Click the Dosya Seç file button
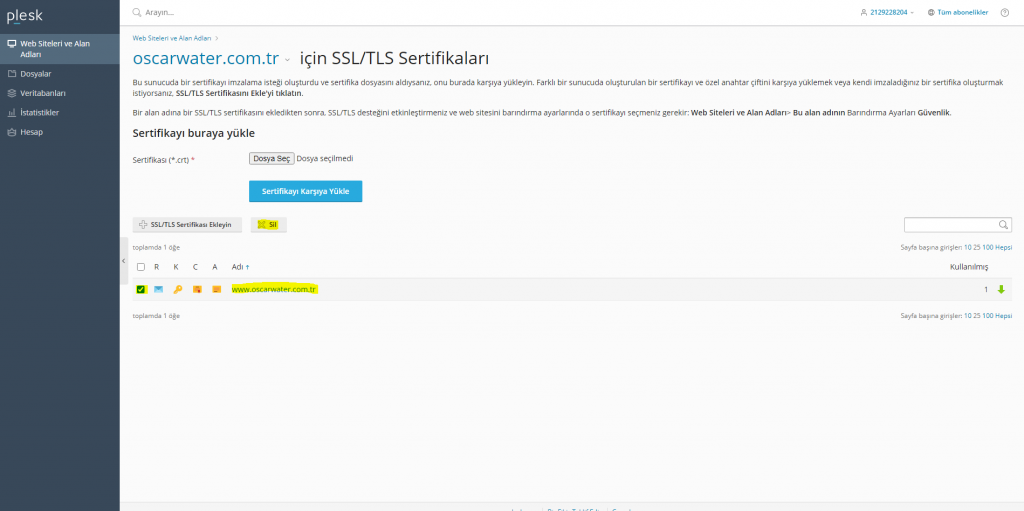1024x511 pixels. (272, 159)
